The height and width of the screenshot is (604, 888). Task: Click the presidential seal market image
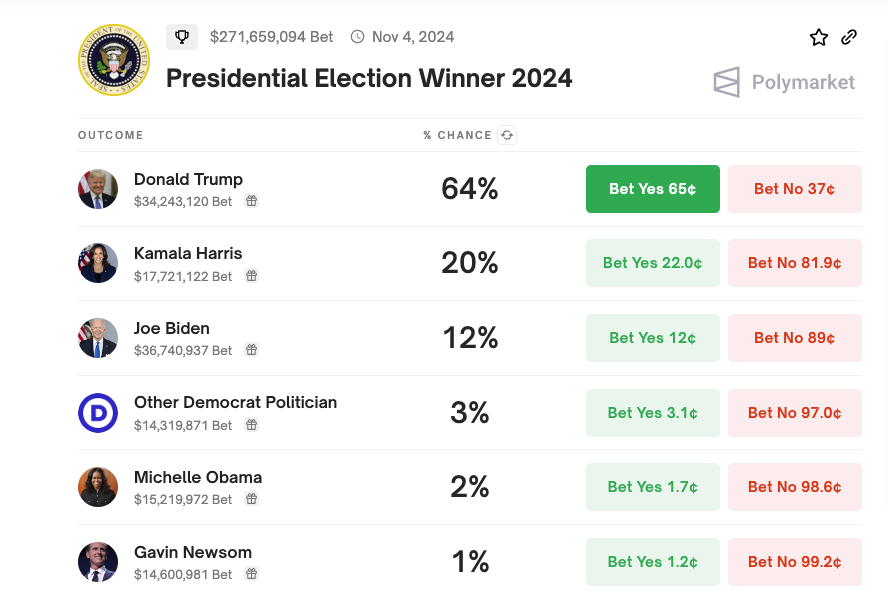pos(113,60)
